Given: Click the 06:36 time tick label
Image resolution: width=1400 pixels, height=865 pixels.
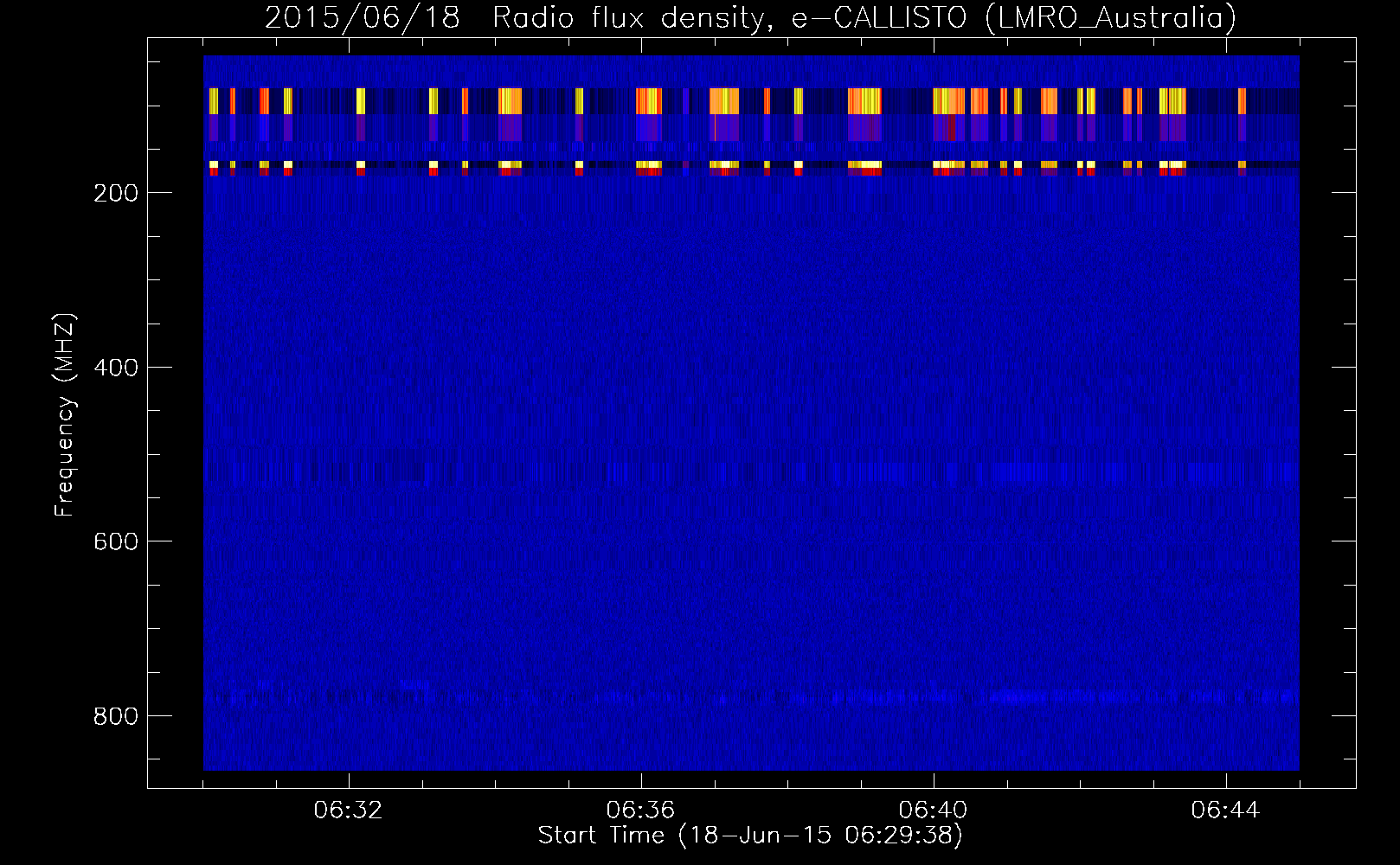Looking at the screenshot, I should [x=640, y=811].
